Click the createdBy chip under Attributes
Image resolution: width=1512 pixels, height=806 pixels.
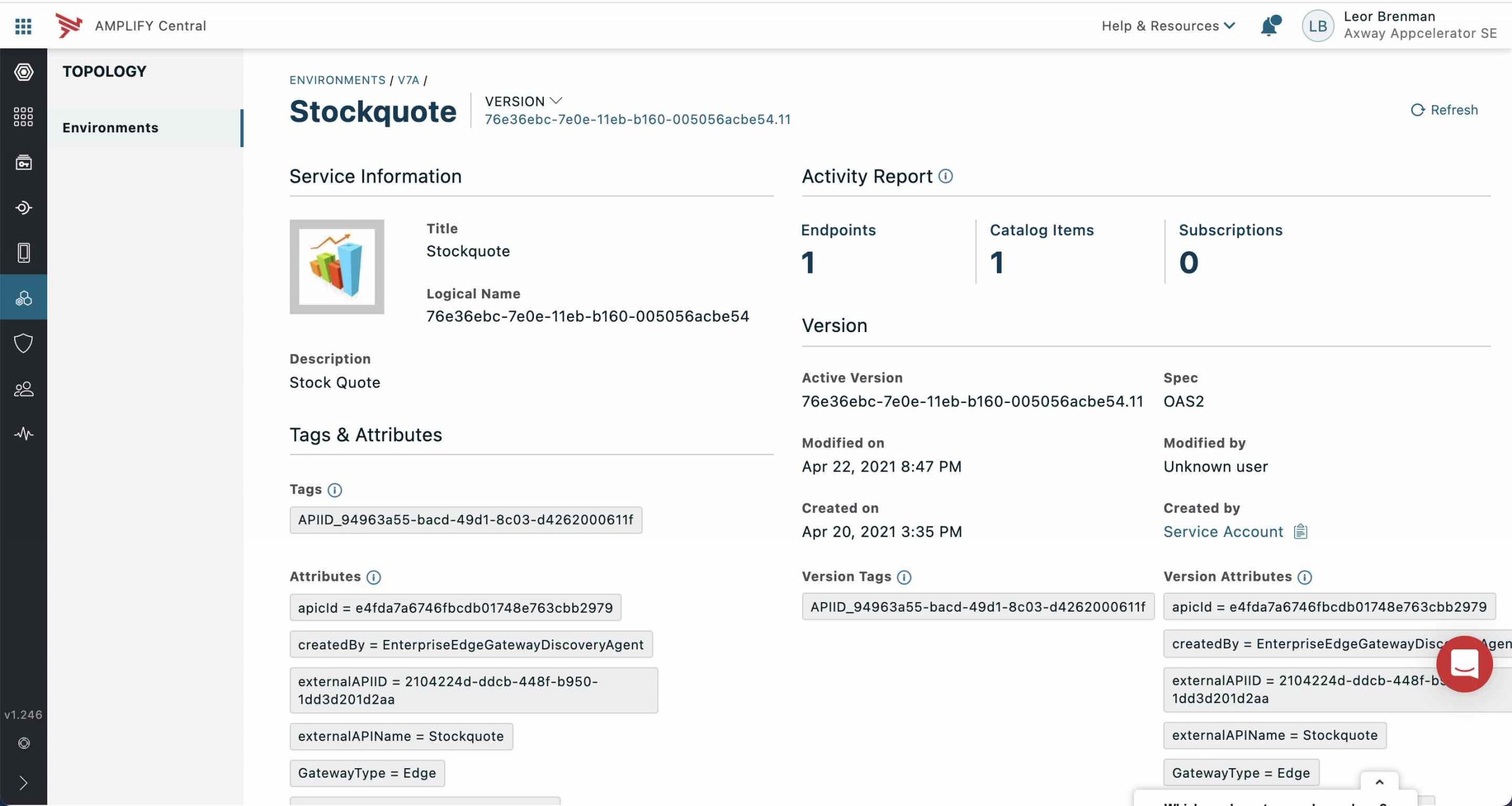pos(471,645)
